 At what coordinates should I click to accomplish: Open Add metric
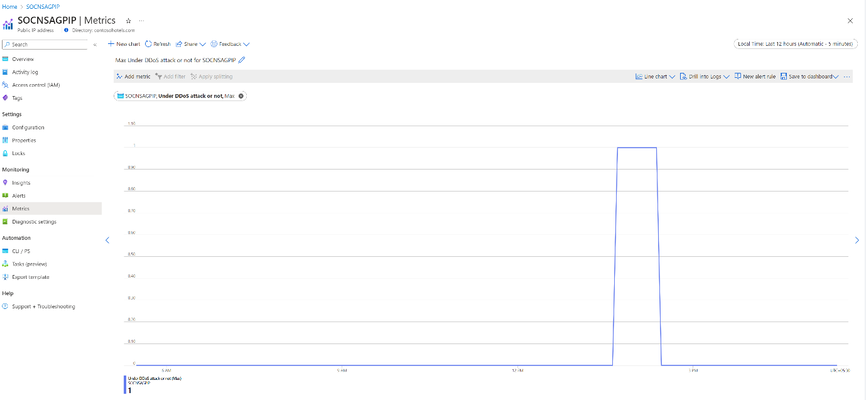[133, 76]
